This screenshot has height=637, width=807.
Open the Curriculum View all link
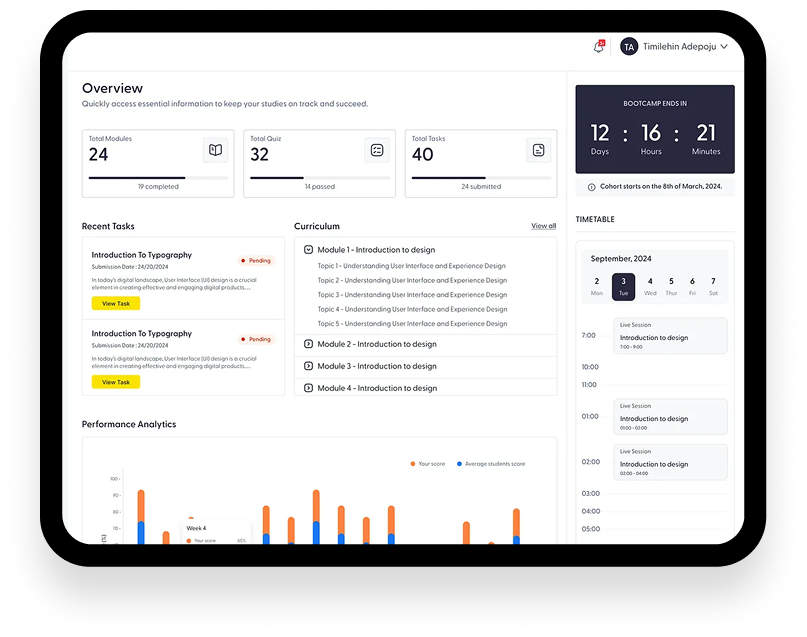543,226
